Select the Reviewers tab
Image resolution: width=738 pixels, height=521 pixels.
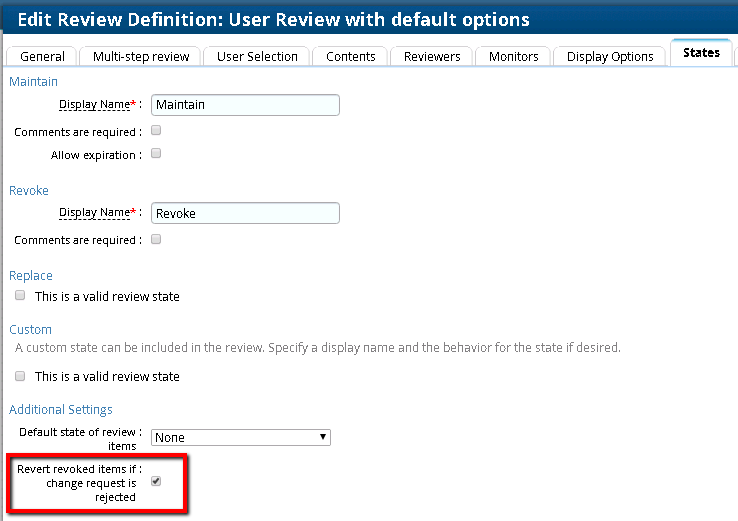pyautogui.click(x=433, y=57)
